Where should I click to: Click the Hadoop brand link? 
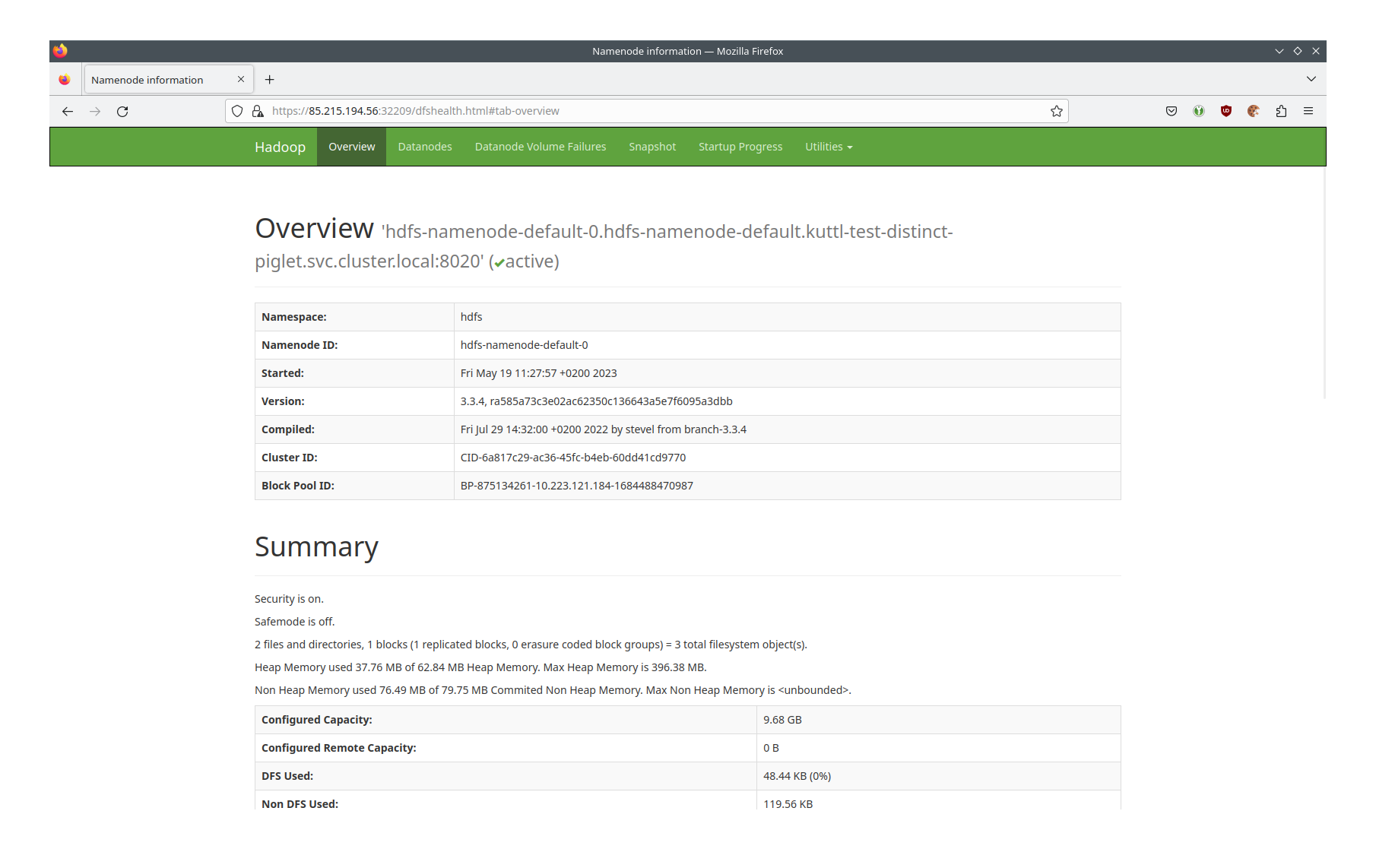tap(280, 146)
